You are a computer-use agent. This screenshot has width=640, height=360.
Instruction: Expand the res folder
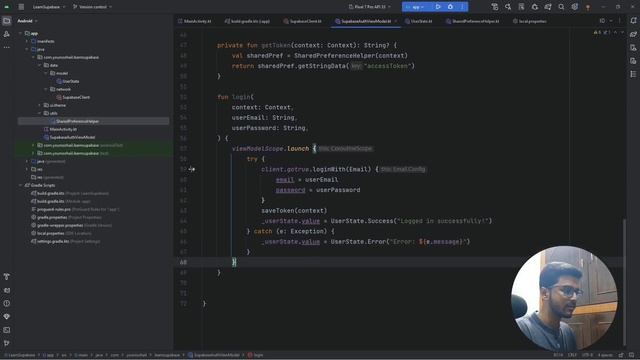(27, 169)
